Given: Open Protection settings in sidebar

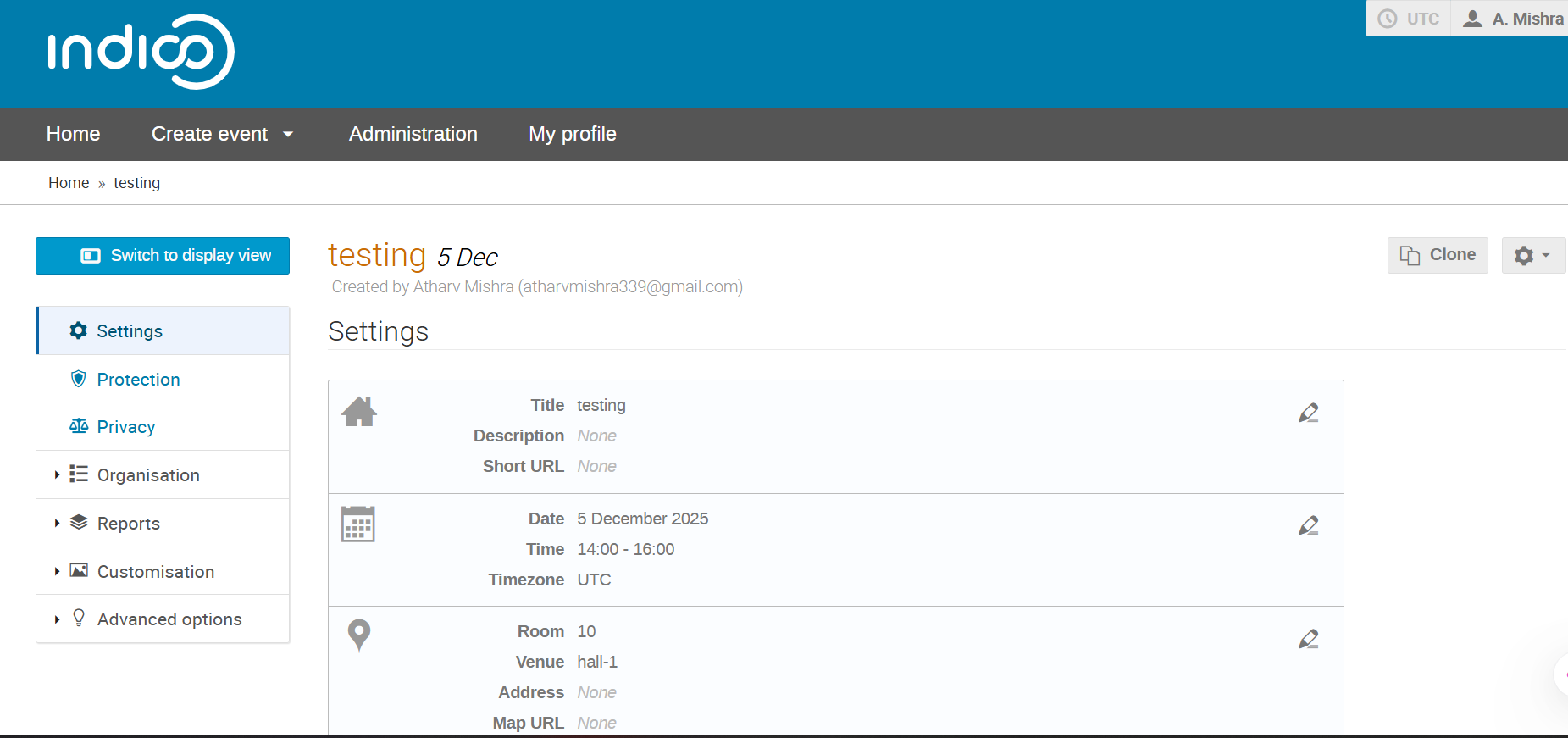Looking at the screenshot, I should point(138,380).
